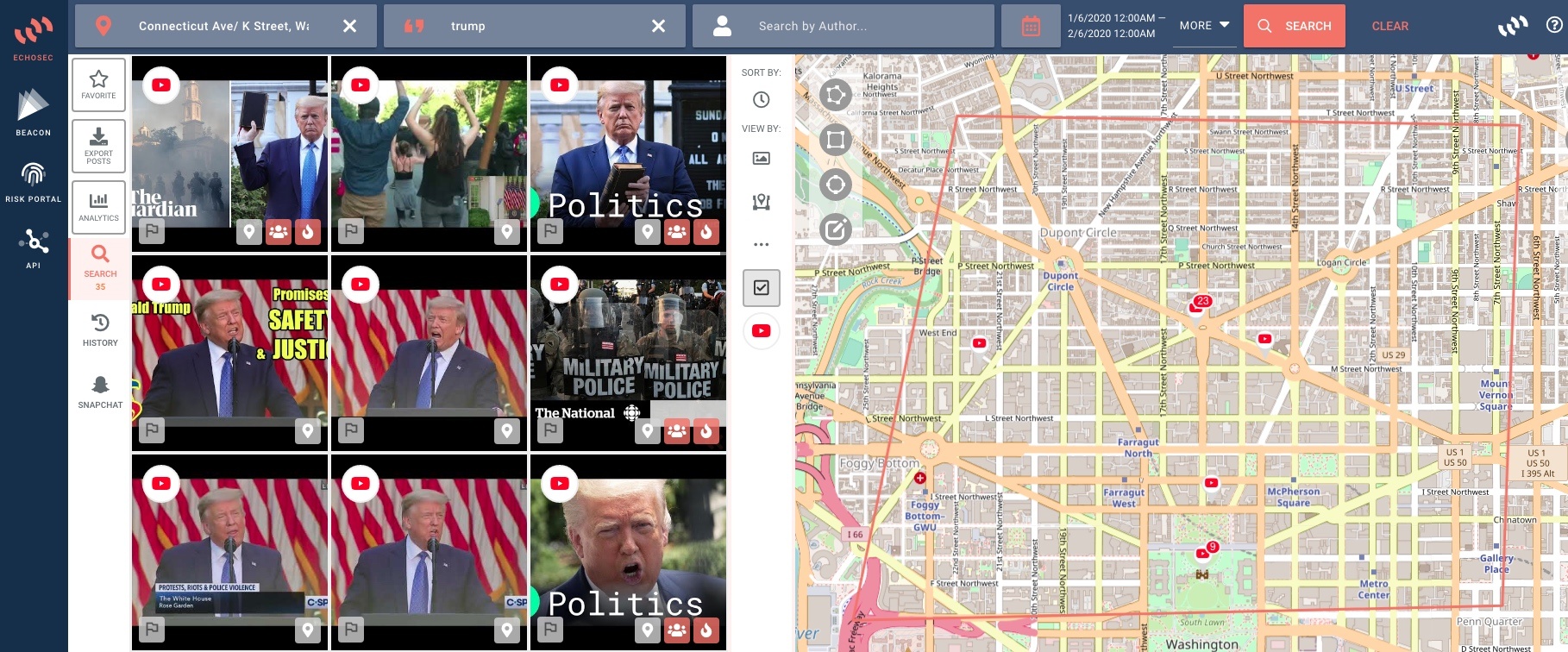This screenshot has height=652, width=1568.
Task: Open the calendar date picker icon
Action: pyautogui.click(x=1031, y=26)
